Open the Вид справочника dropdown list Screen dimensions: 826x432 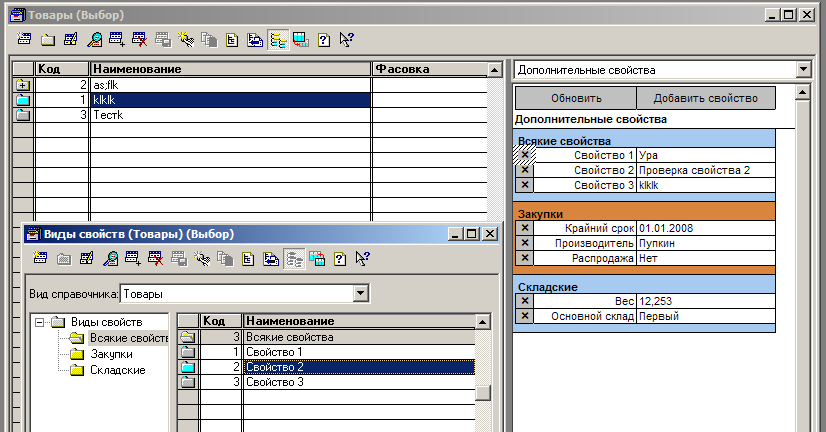(359, 294)
